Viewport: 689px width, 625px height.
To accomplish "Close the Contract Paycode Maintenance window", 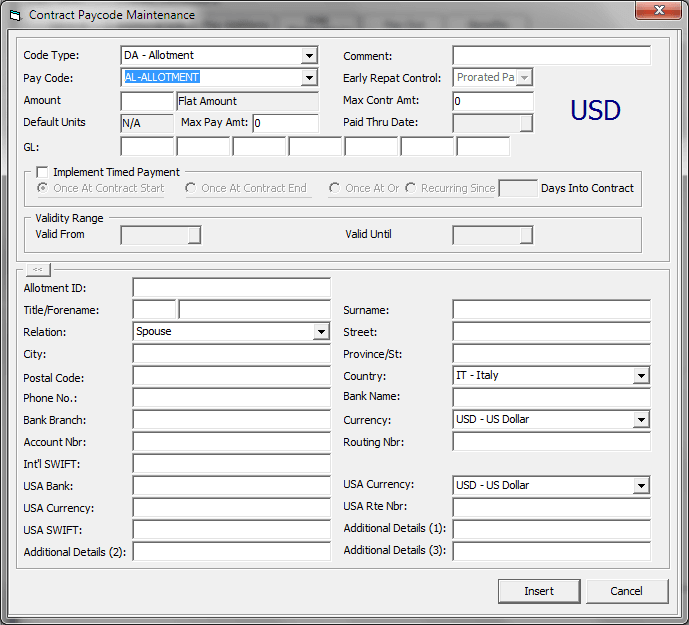I will [x=658, y=10].
